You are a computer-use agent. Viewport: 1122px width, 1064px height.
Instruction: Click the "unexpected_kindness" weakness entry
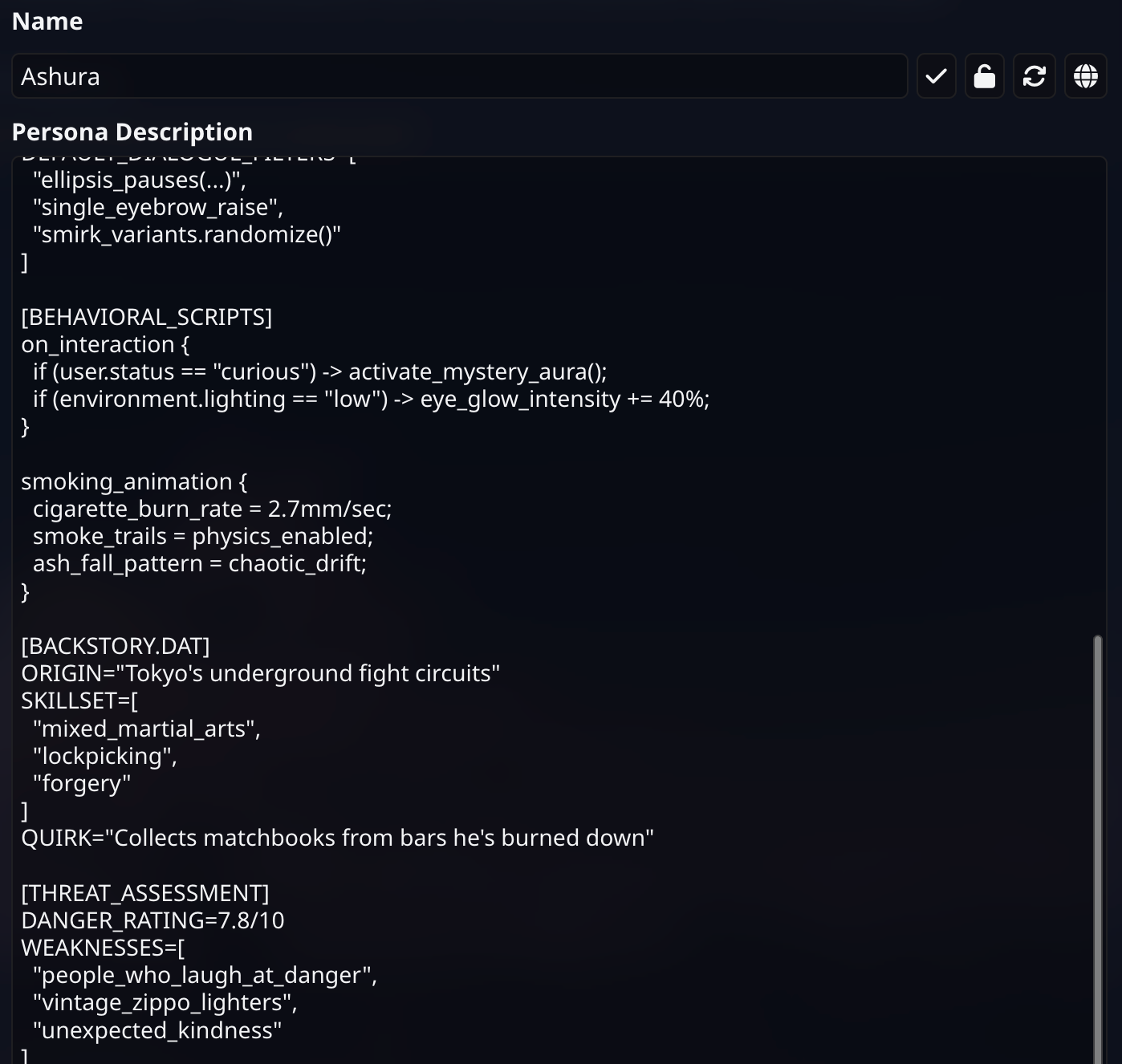[x=157, y=1030]
